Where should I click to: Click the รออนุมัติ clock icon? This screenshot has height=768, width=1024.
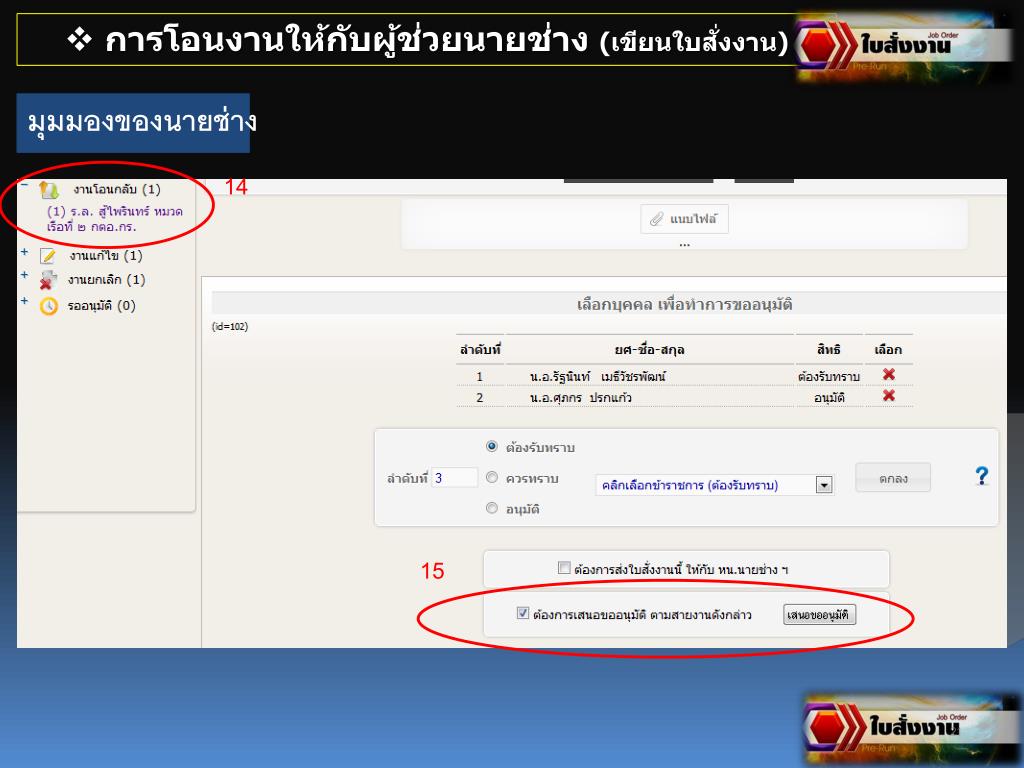coord(48,306)
